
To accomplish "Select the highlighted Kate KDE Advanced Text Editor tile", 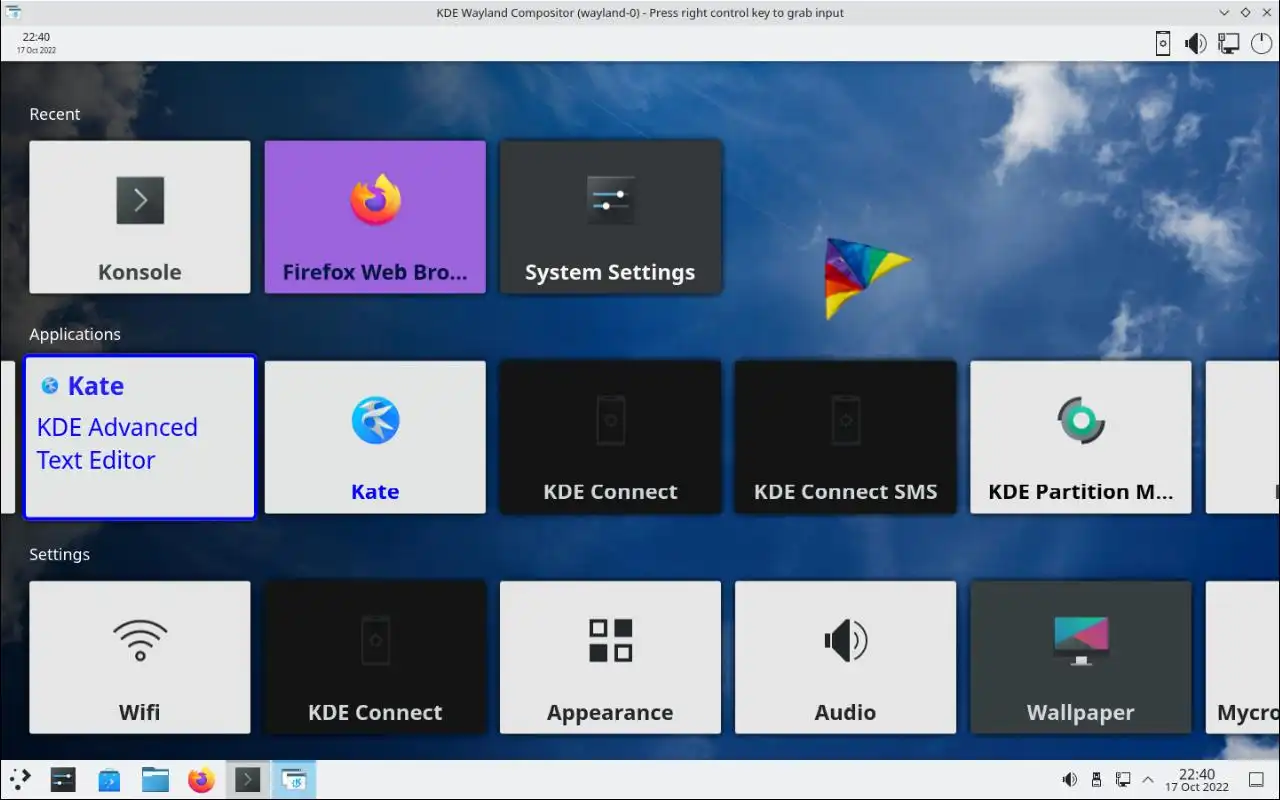I will (x=140, y=437).
